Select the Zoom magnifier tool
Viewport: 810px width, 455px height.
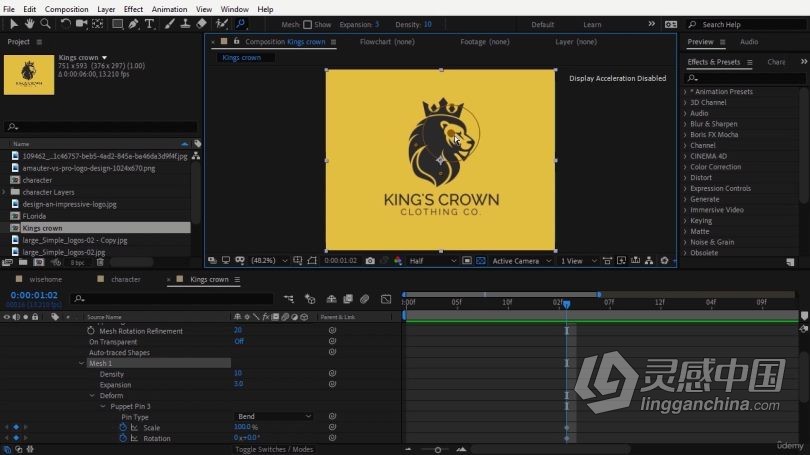point(45,24)
